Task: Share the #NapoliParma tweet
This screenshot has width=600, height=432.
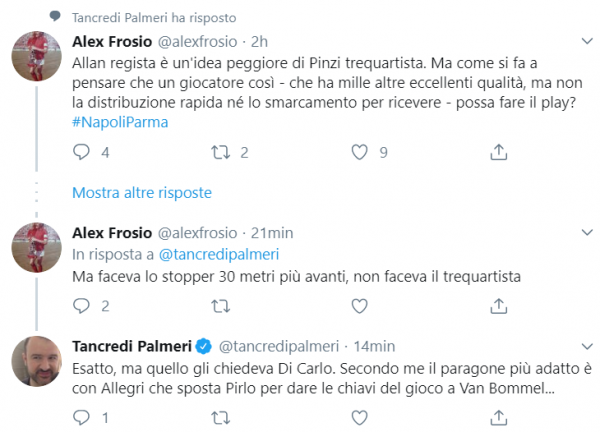Action: point(498,153)
